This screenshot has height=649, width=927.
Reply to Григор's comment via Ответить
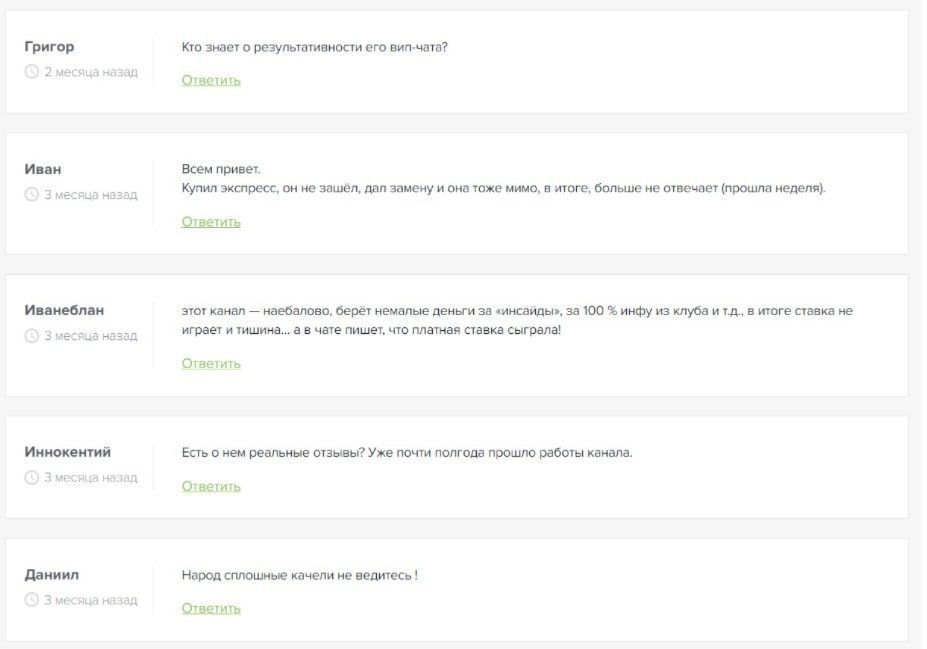tap(211, 80)
